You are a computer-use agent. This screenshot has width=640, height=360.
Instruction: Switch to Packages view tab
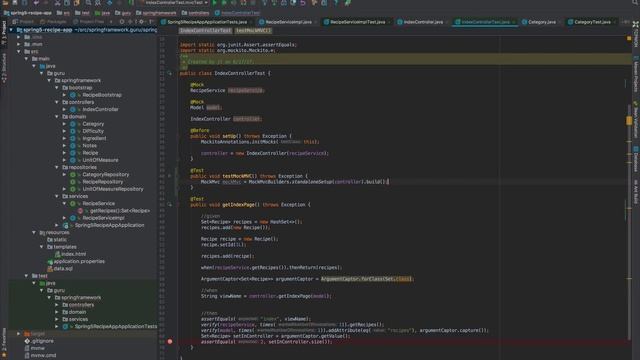pyautogui.click(x=53, y=22)
